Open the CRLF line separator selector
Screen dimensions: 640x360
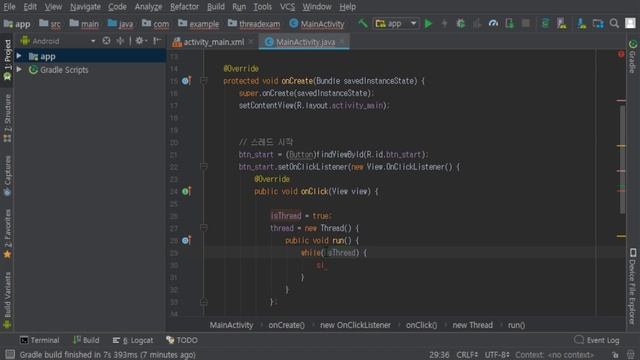pos(467,355)
